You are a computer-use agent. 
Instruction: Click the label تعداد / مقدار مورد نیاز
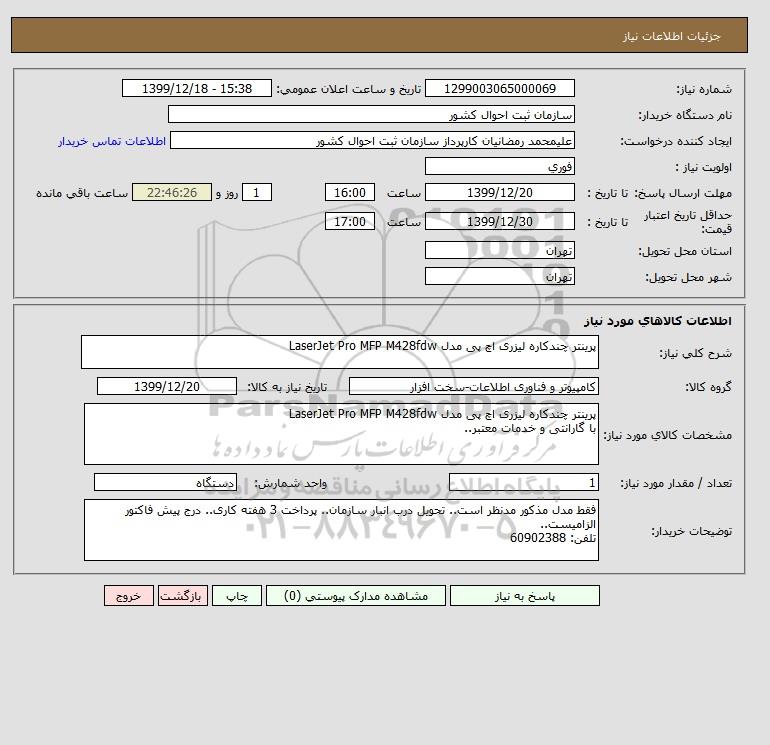pos(676,483)
